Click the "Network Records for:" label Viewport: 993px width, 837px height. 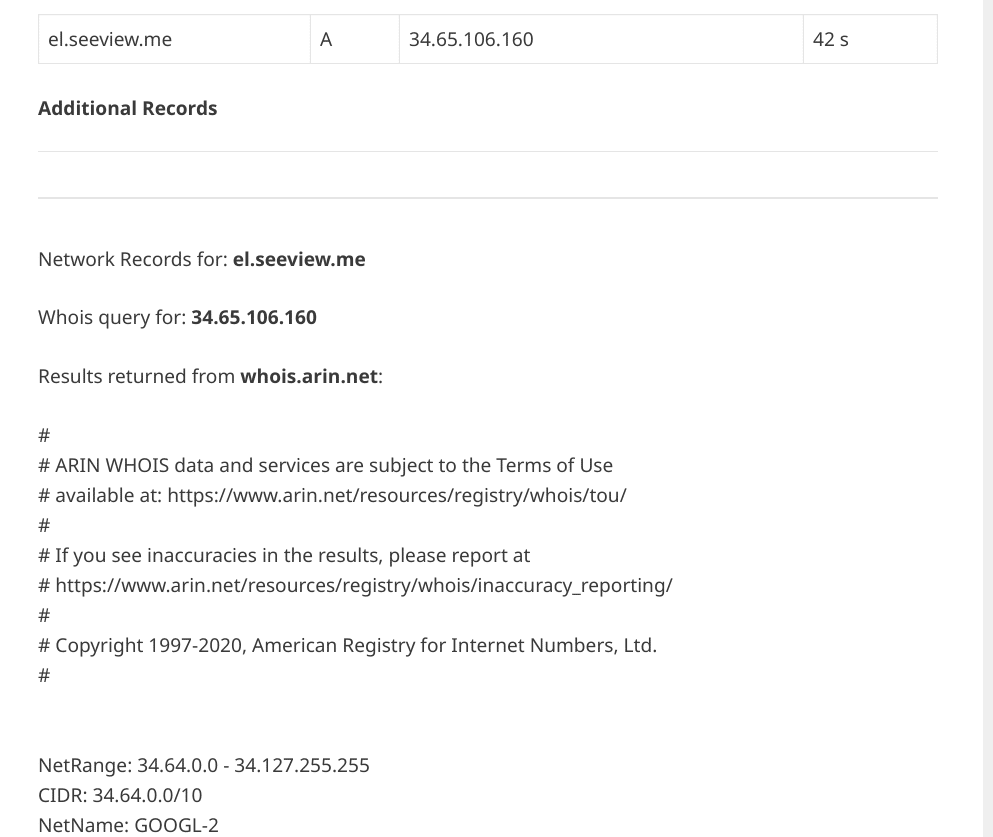click(x=133, y=259)
